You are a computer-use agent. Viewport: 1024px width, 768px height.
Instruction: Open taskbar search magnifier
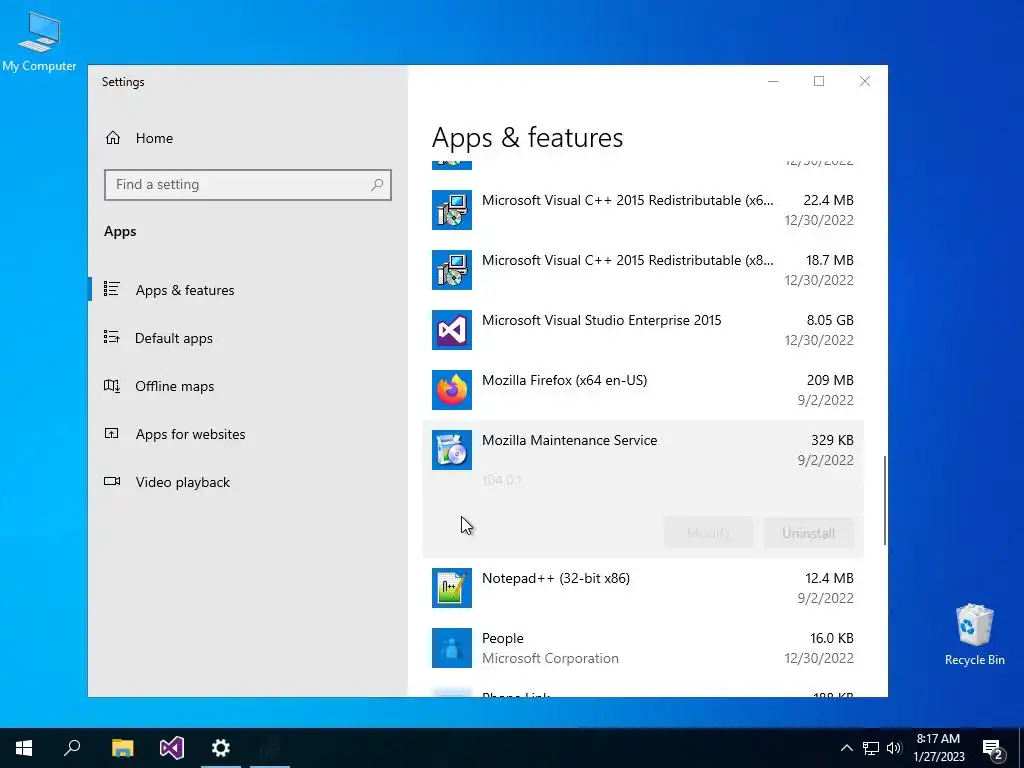click(72, 748)
